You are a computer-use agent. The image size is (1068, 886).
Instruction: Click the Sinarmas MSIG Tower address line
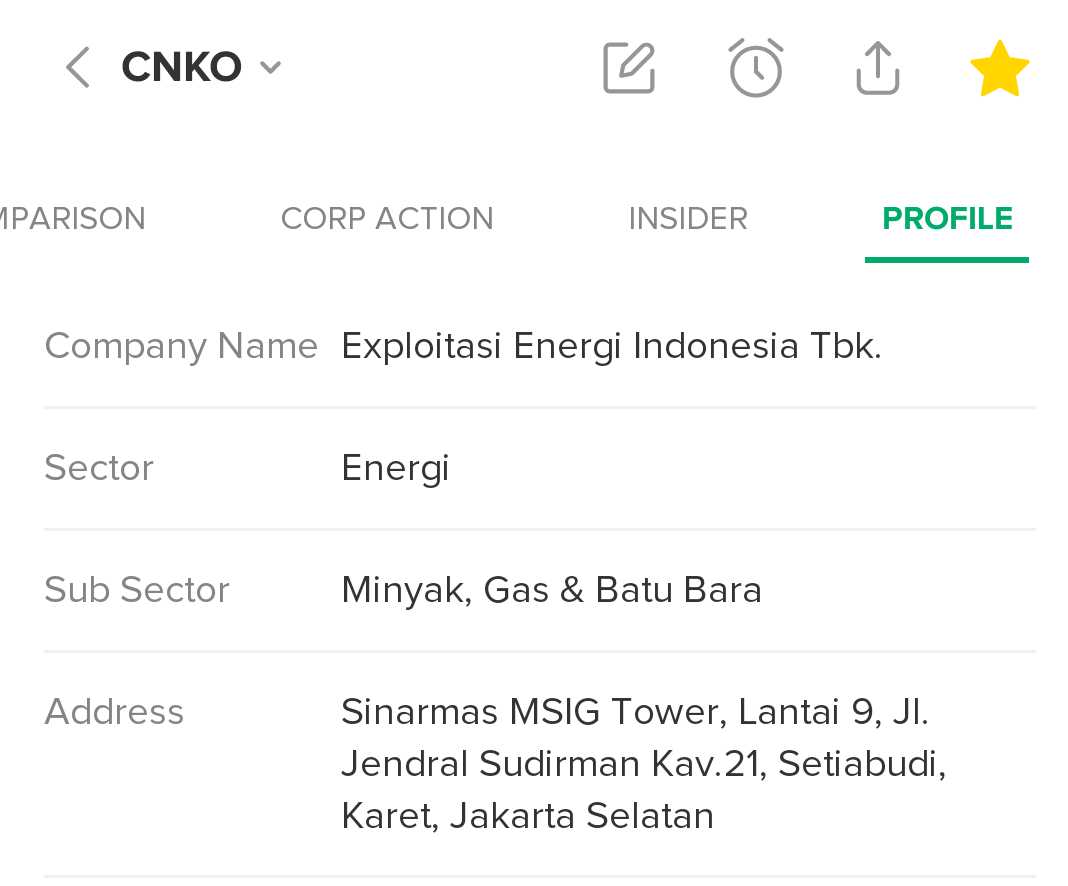point(634,712)
